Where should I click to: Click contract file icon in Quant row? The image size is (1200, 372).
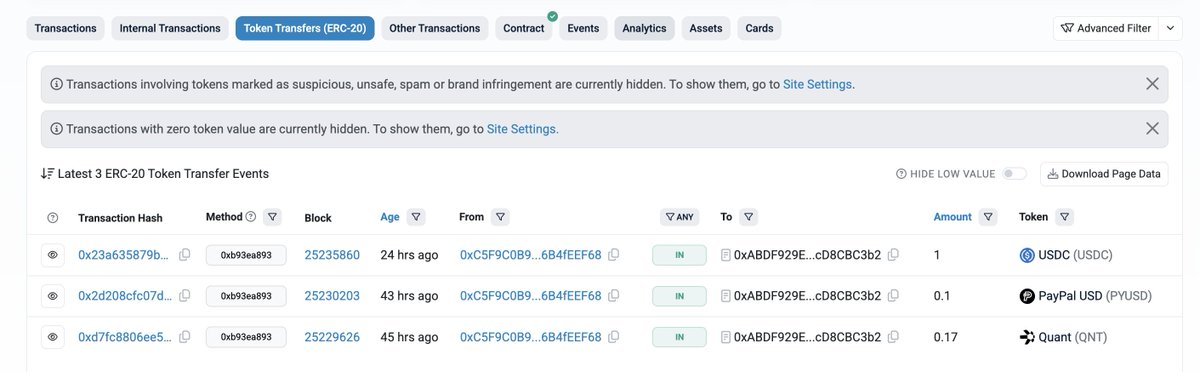pos(726,337)
